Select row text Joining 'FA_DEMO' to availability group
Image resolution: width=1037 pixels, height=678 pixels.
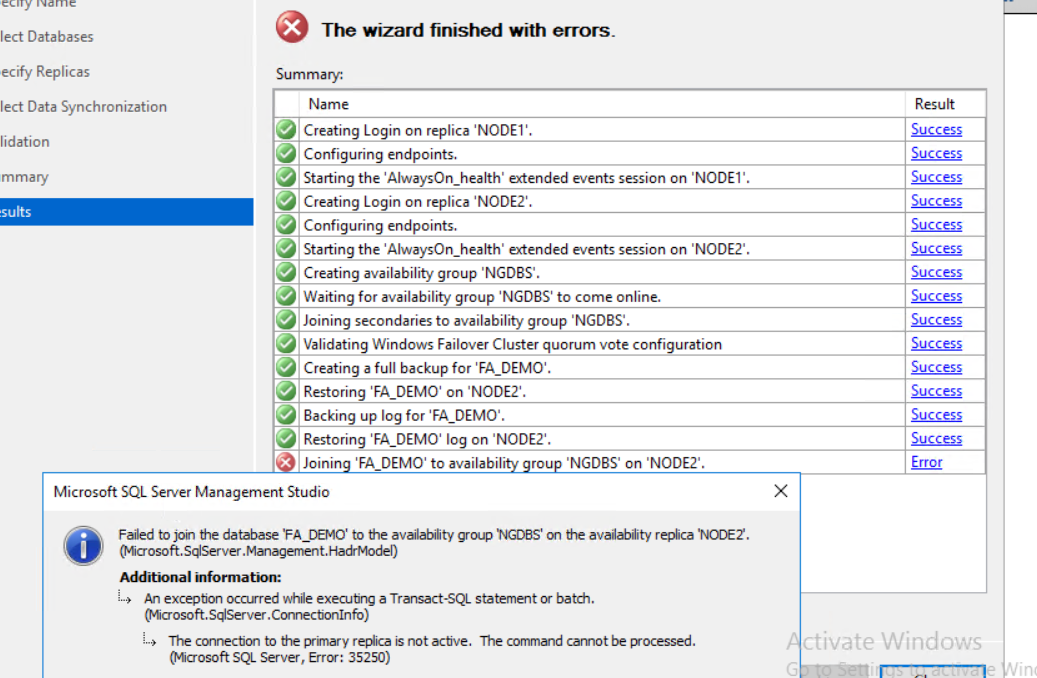point(503,463)
